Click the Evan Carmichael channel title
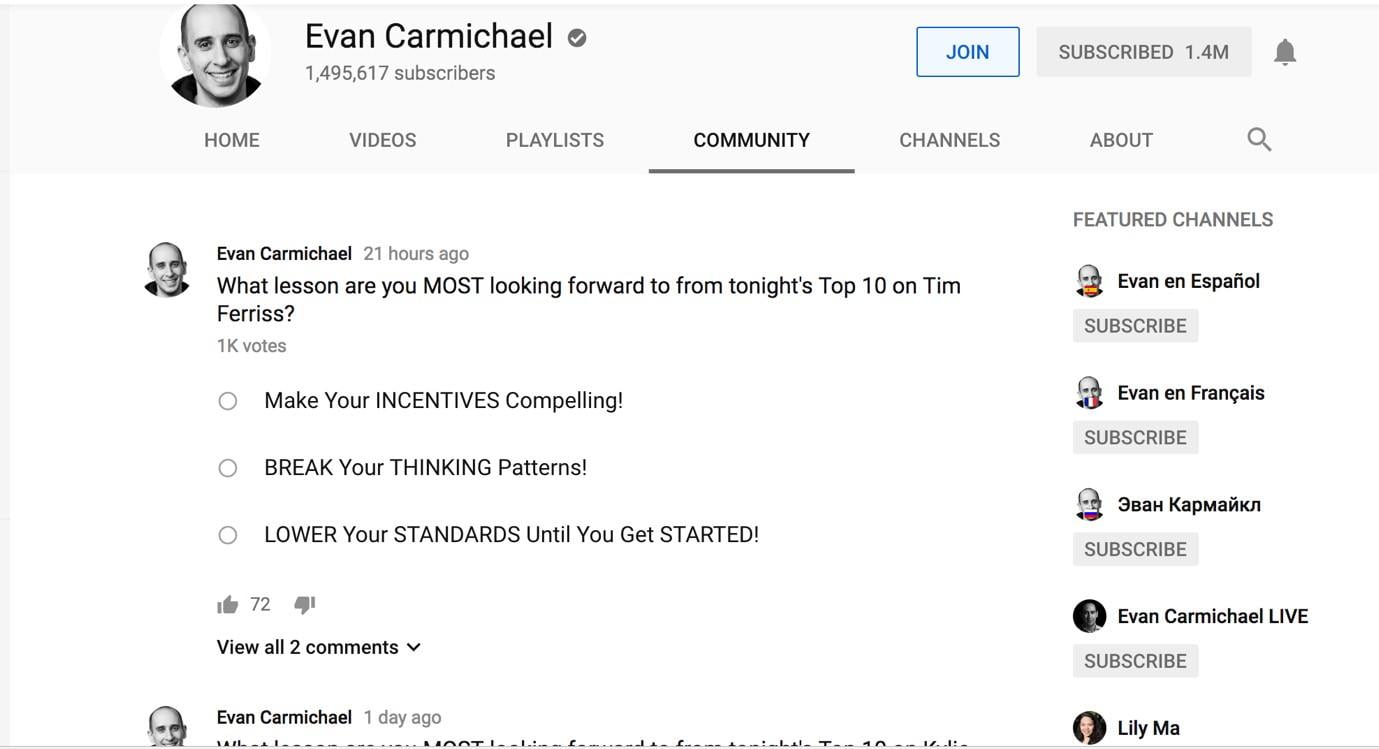 429,36
